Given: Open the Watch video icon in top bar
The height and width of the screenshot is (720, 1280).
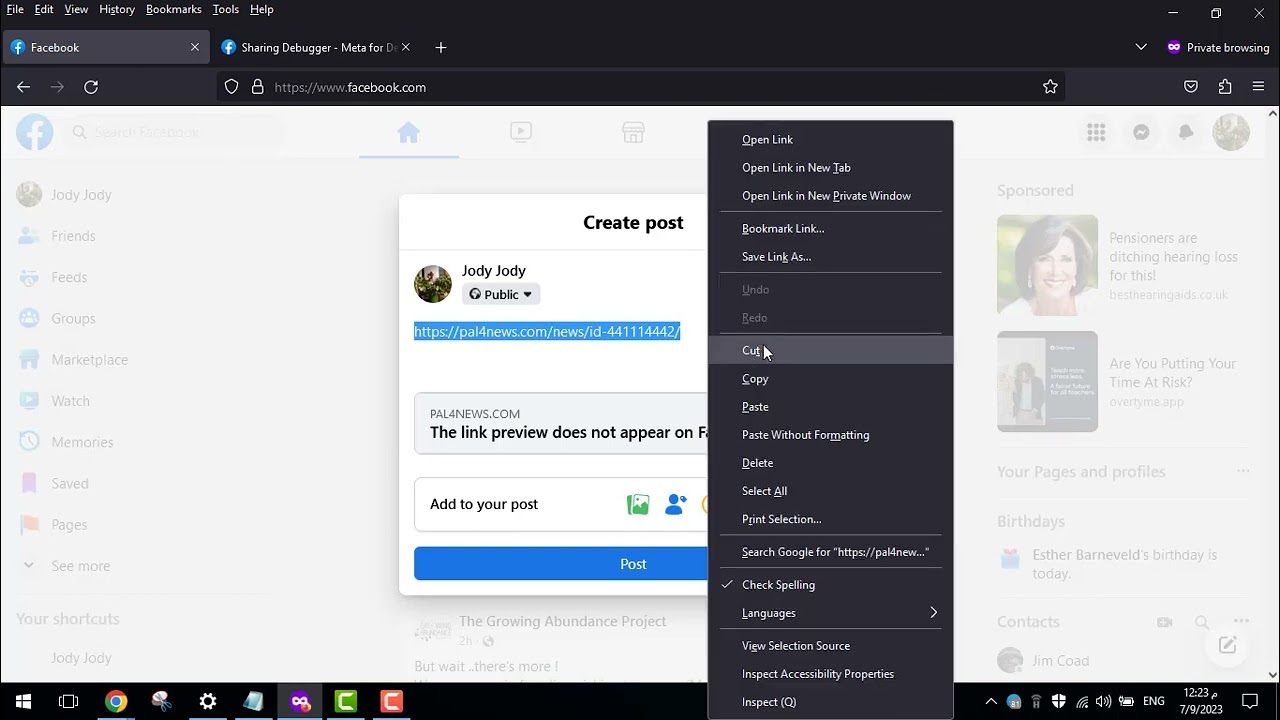Looking at the screenshot, I should point(521,132).
